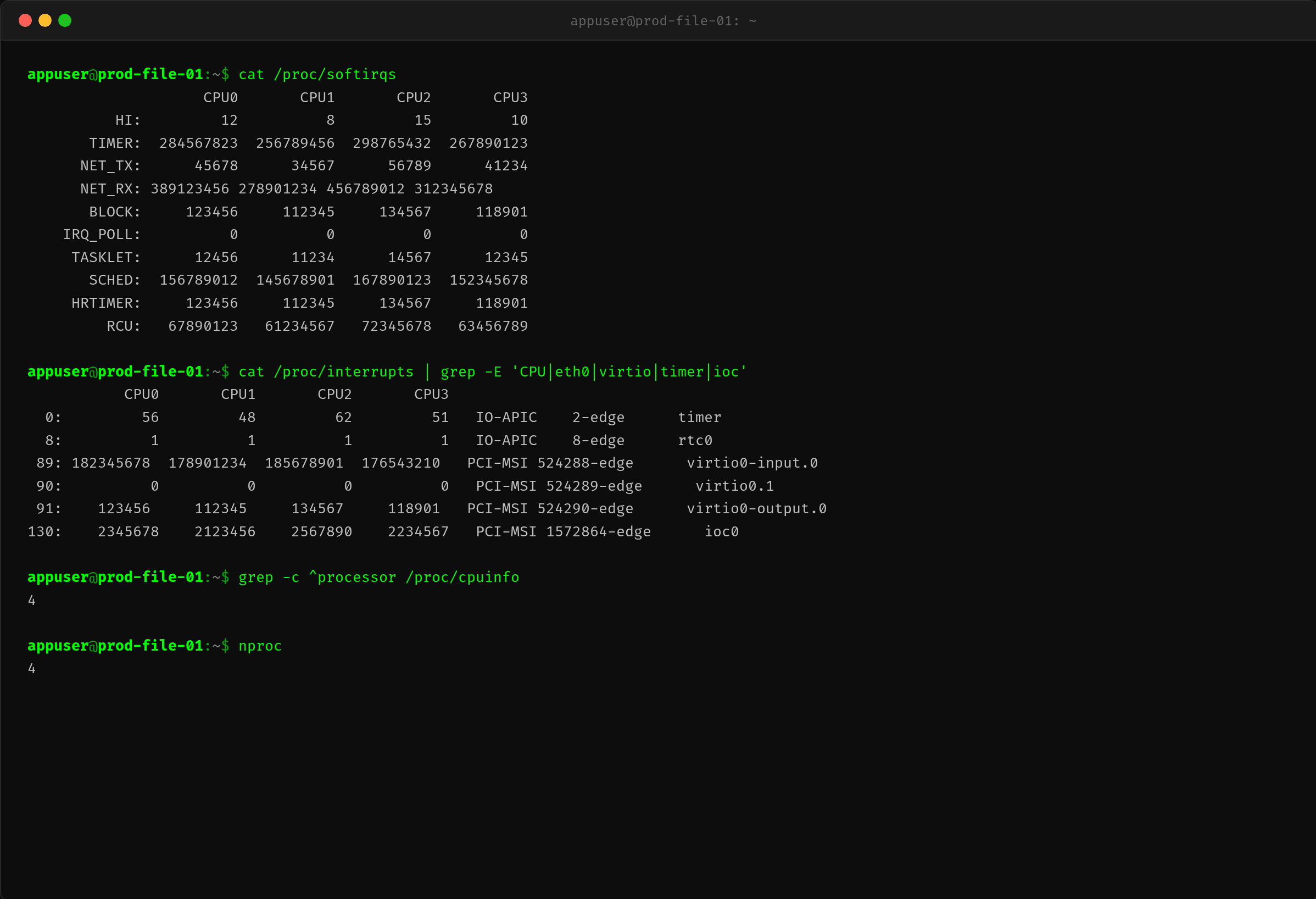Select IRQ 130 value 2567890
Screen dimensions: 1316x899
(x=322, y=531)
